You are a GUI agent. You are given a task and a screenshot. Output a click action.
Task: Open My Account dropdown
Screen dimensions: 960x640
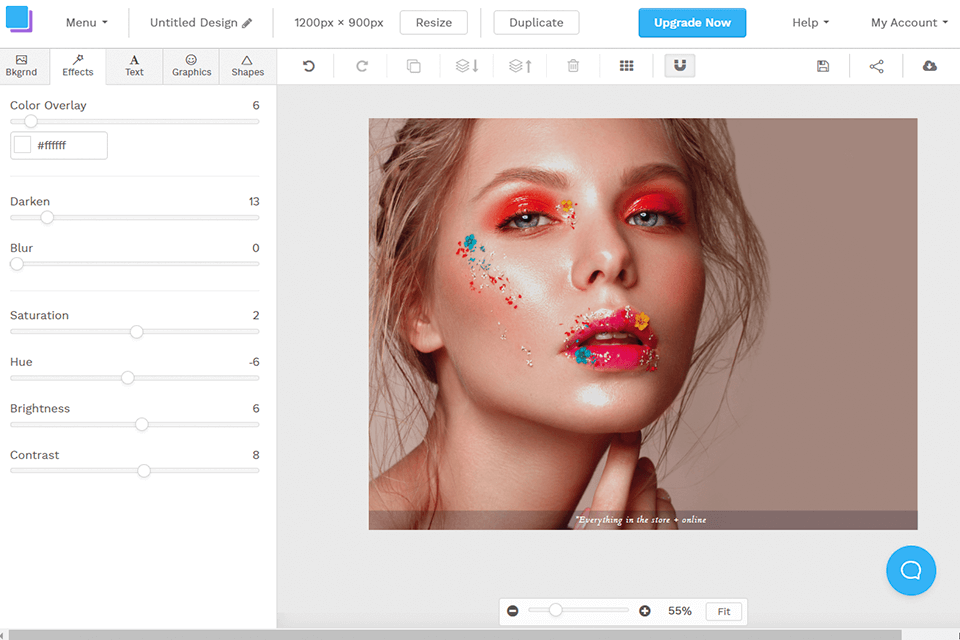tap(908, 22)
